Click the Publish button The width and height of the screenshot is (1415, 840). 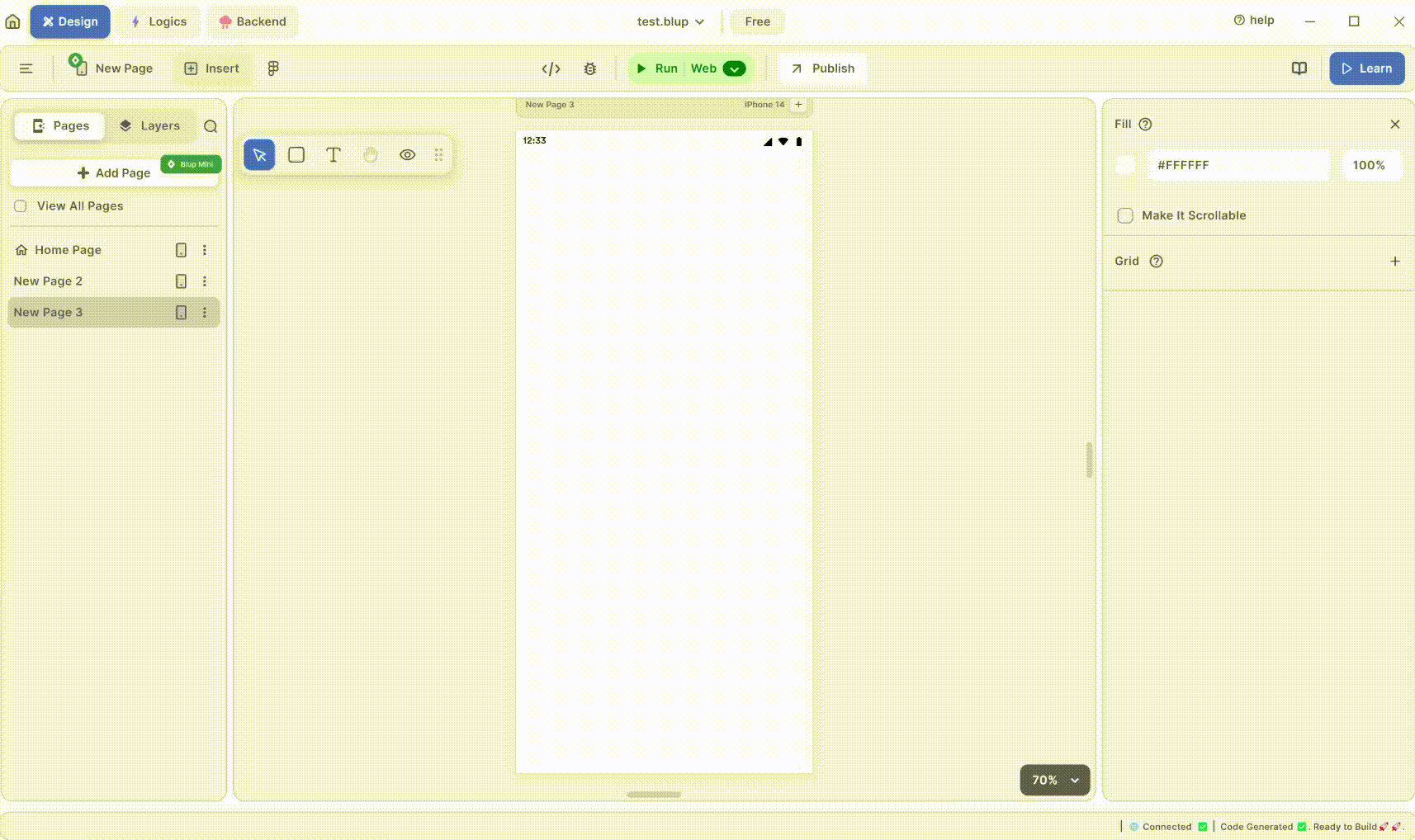coord(822,68)
